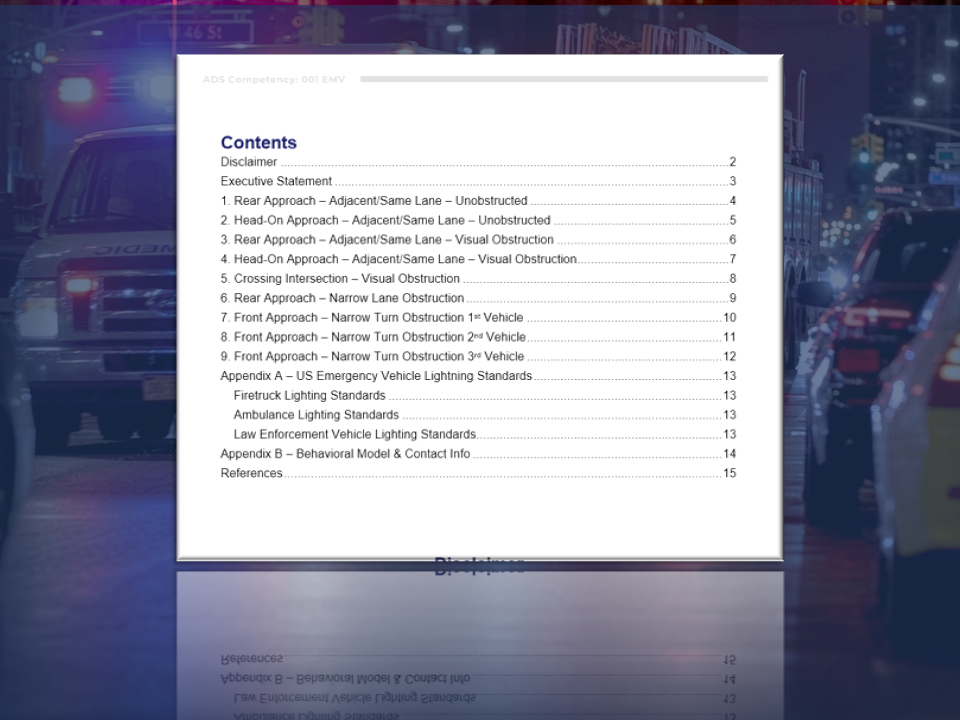Click the 'ADS Competency: 001 EMV' header text
960x720 pixels.
pos(274,80)
